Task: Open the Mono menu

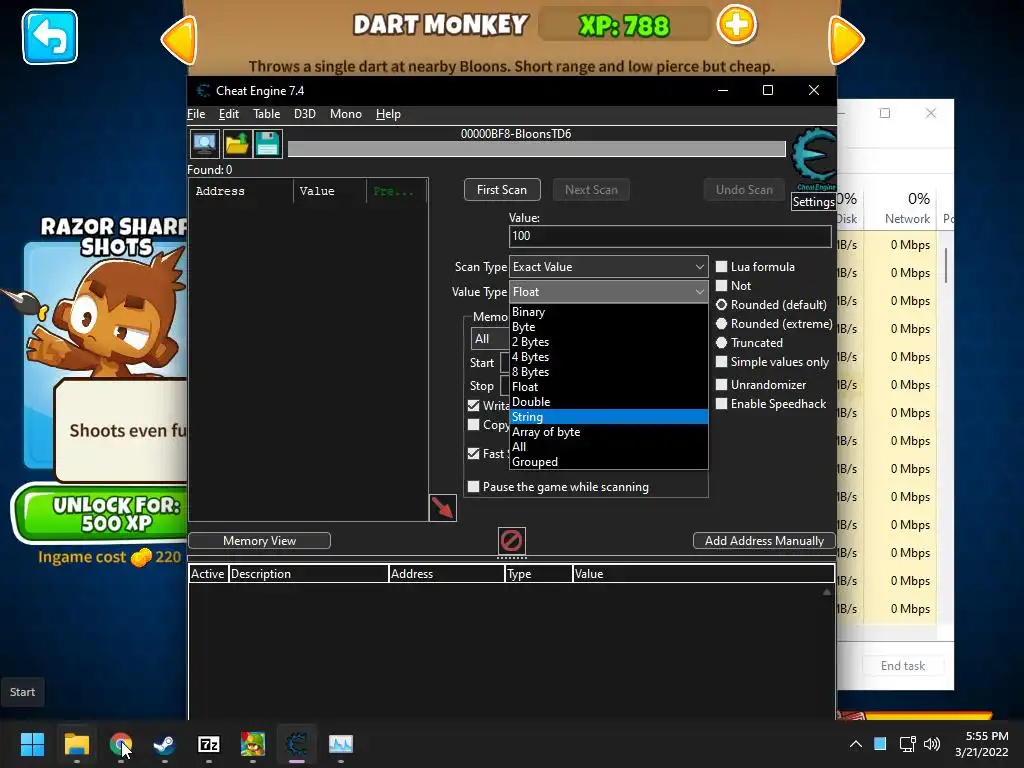Action: click(345, 114)
